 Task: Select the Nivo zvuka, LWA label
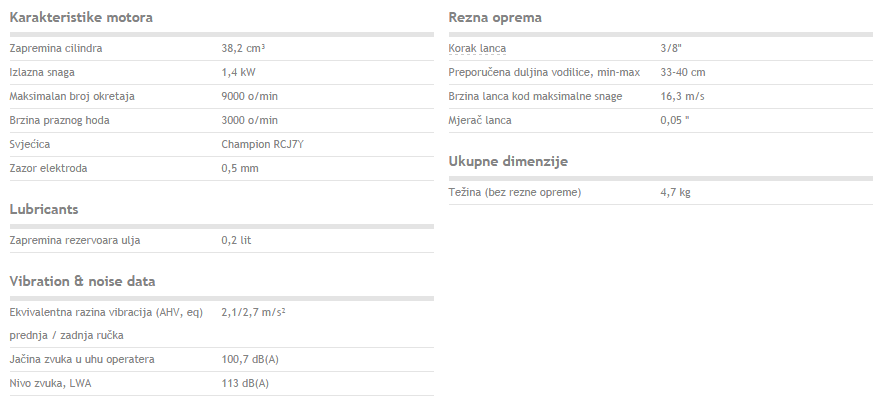50,384
